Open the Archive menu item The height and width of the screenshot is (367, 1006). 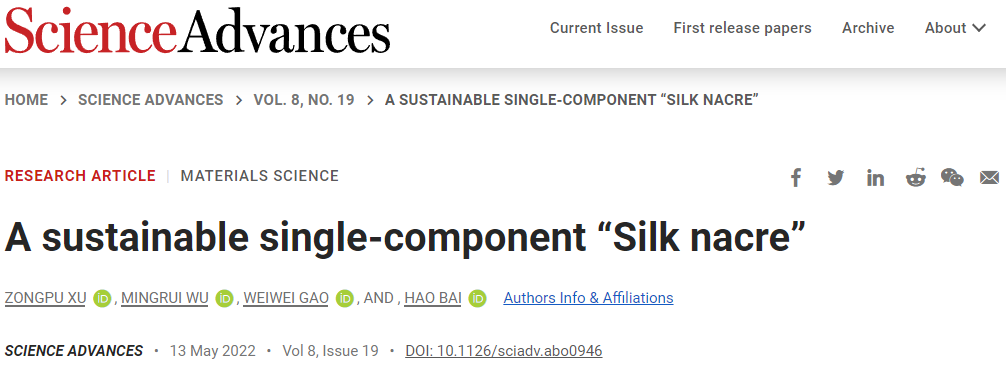pos(868,28)
